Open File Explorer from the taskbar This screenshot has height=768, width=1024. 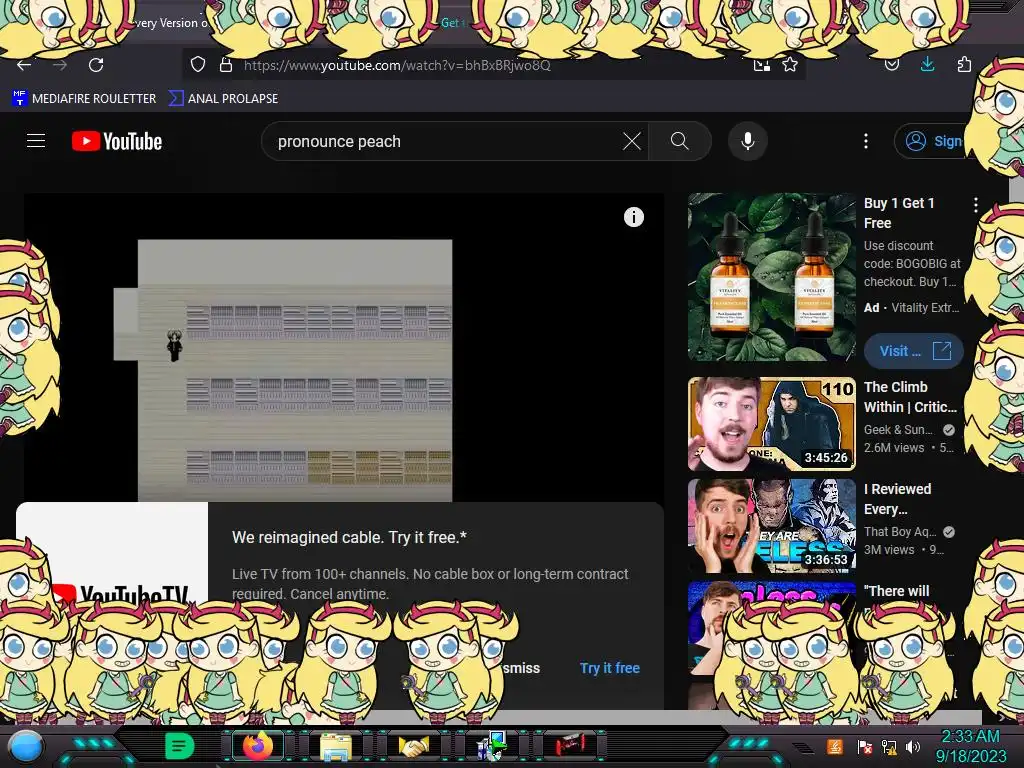tap(336, 746)
